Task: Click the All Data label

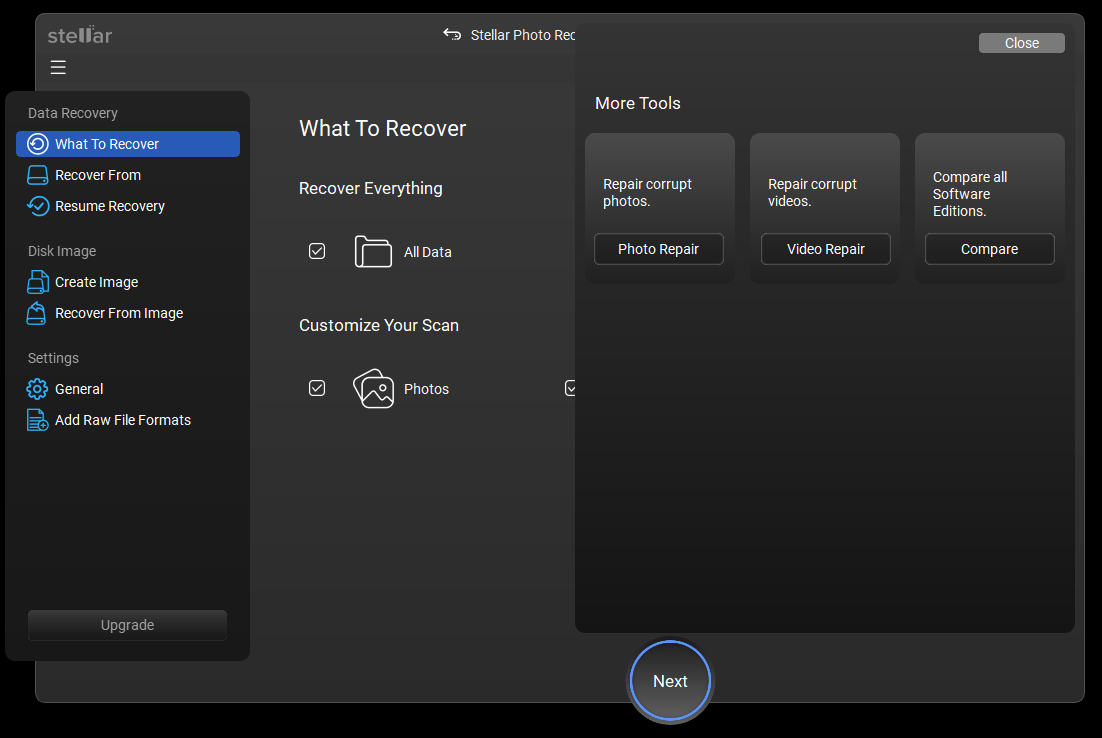Action: [427, 252]
